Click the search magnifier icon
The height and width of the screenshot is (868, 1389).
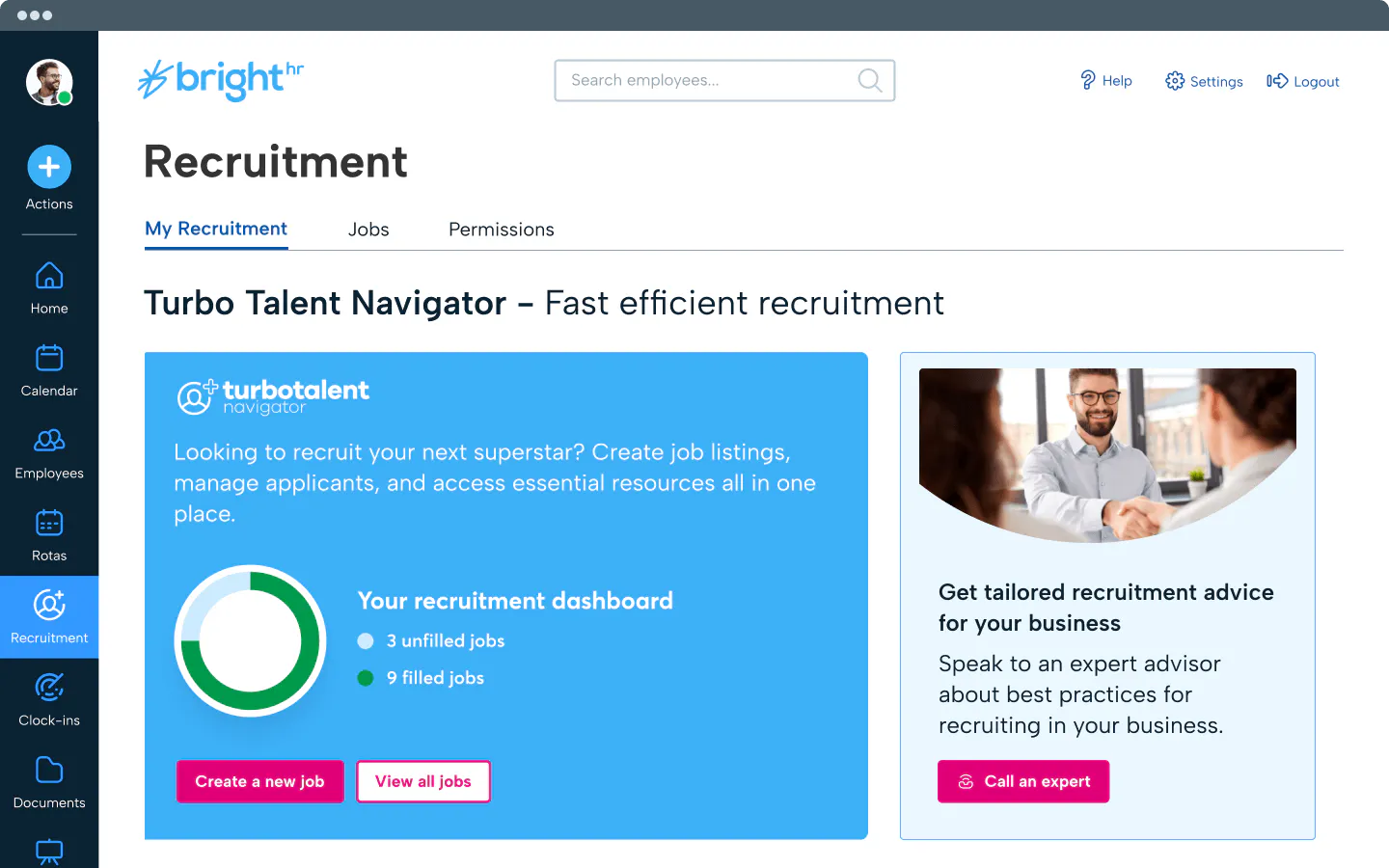tap(870, 80)
